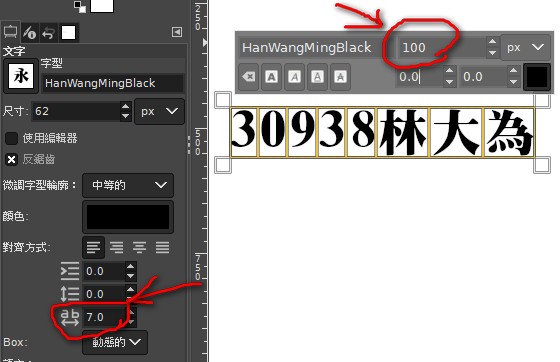Increase font size with on-canvas stepper
560x362 pixels.
tap(492, 42)
